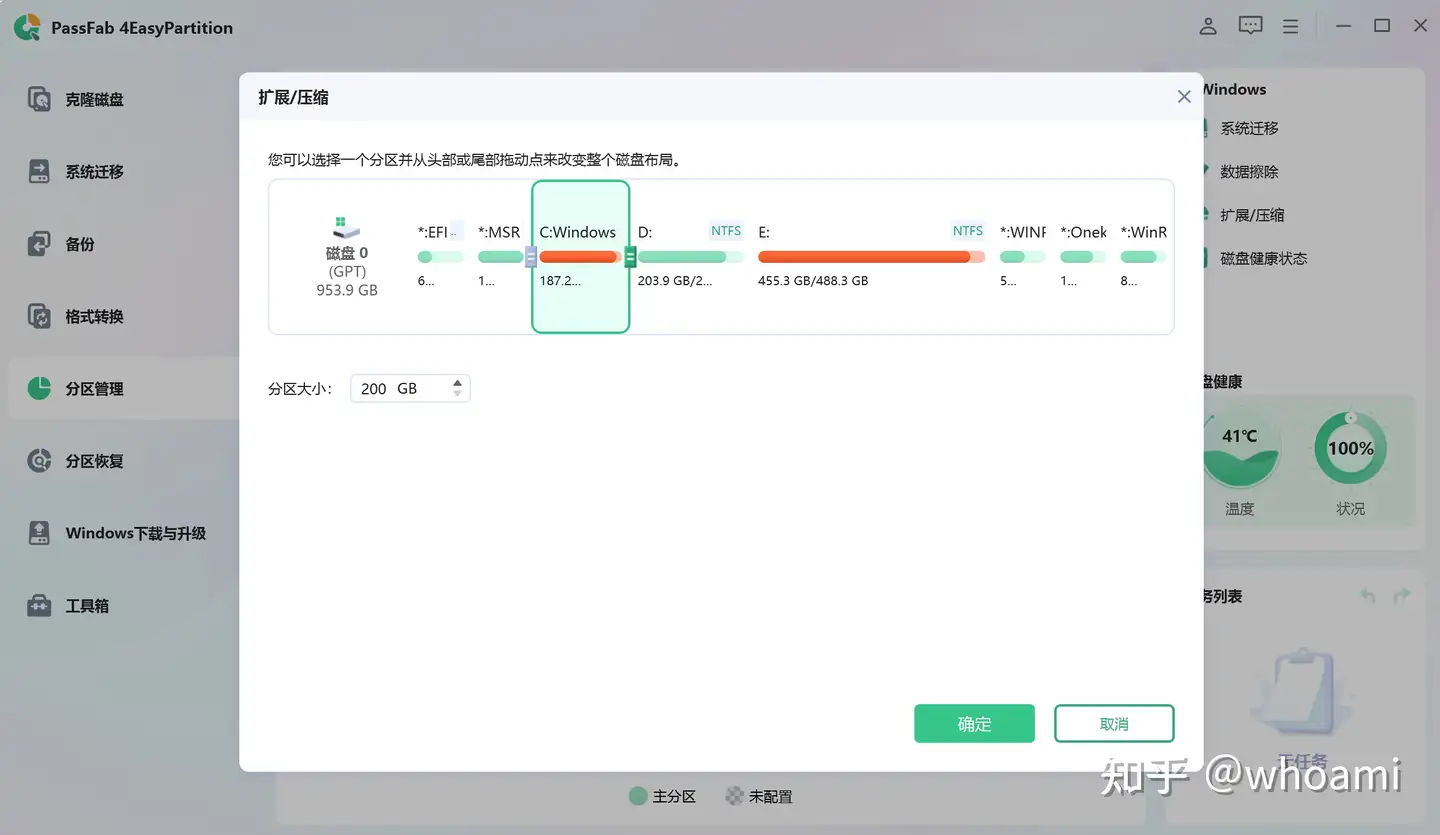Viewport: 1440px width, 835px height.
Task: Click the 分区恢复 recovery icon
Action: click(x=39, y=461)
